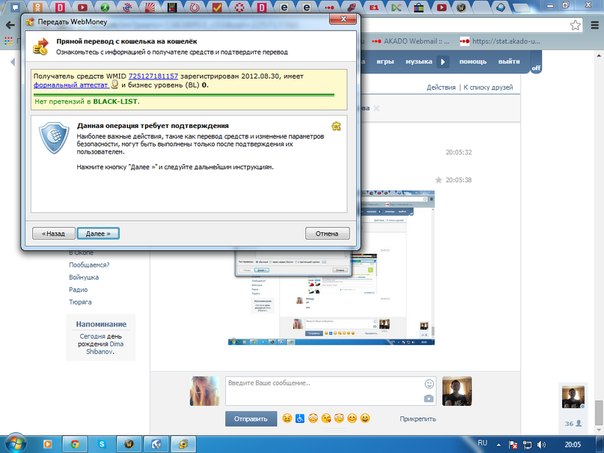Click the camera icon in message box
Image resolution: width=604 pixels, height=453 pixels.
(x=429, y=399)
